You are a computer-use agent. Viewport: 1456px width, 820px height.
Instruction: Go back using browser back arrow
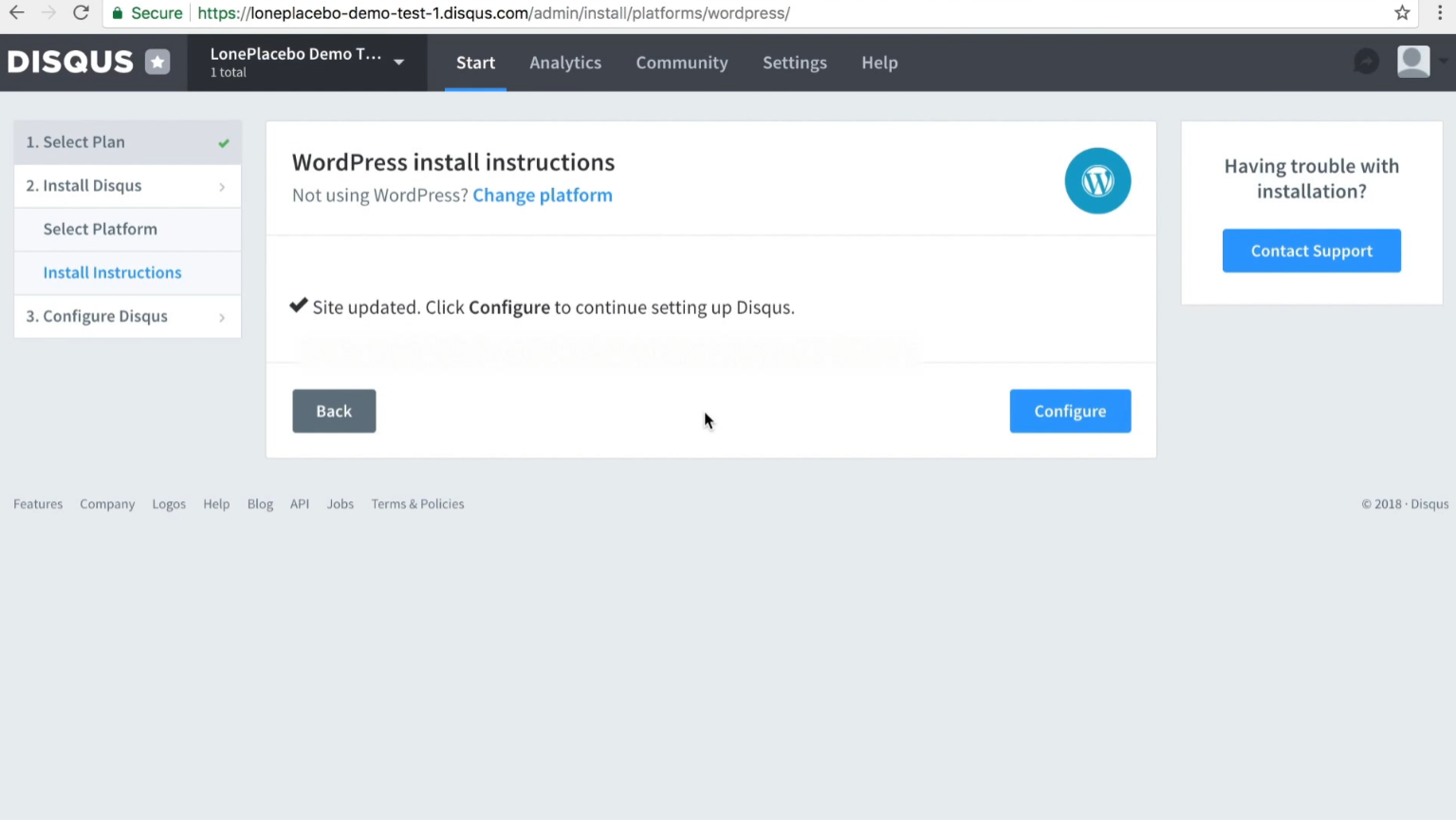coord(17,13)
